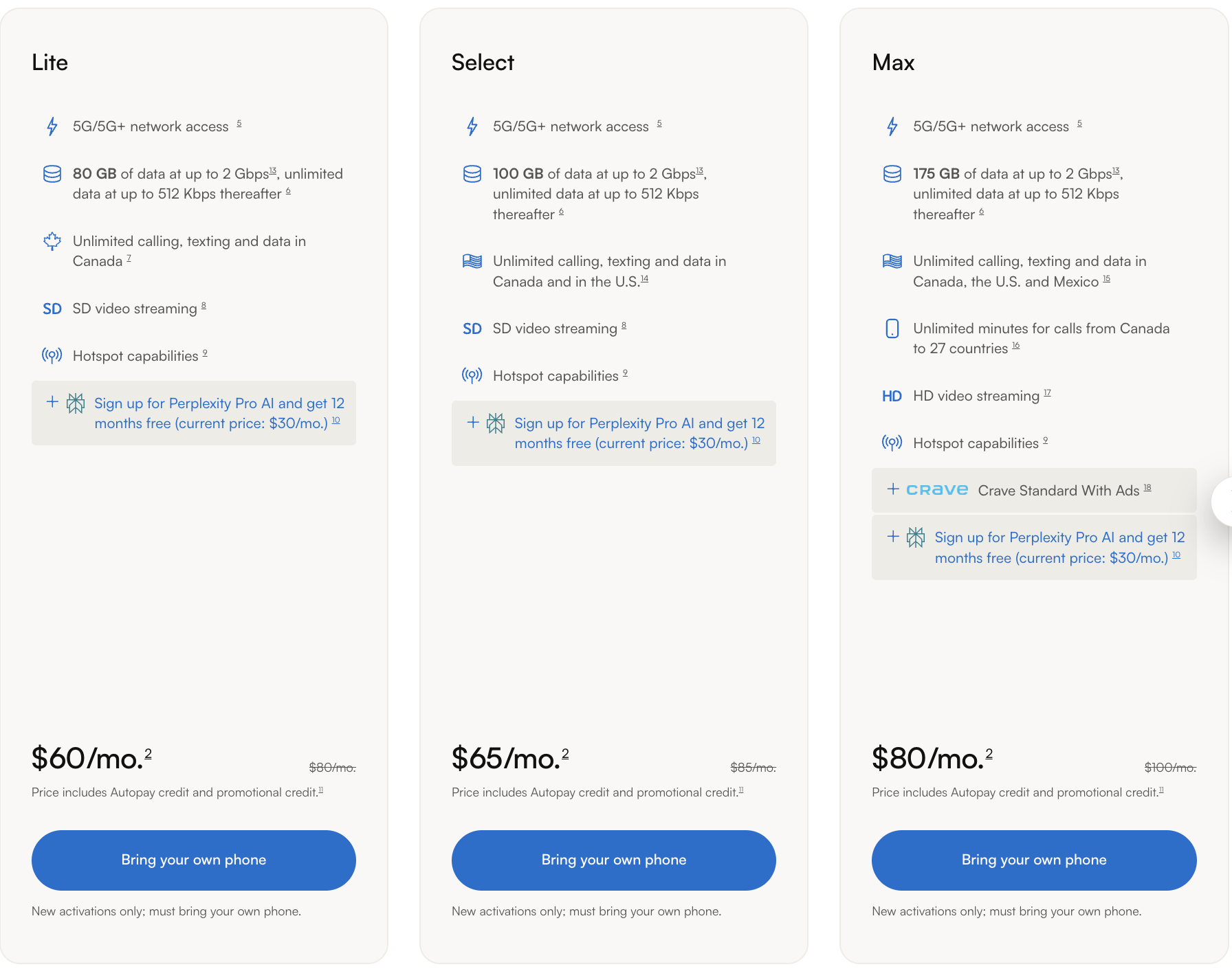The width and height of the screenshot is (1232, 969).
Task: Click the HD streaming icon in Max plan
Action: click(892, 397)
